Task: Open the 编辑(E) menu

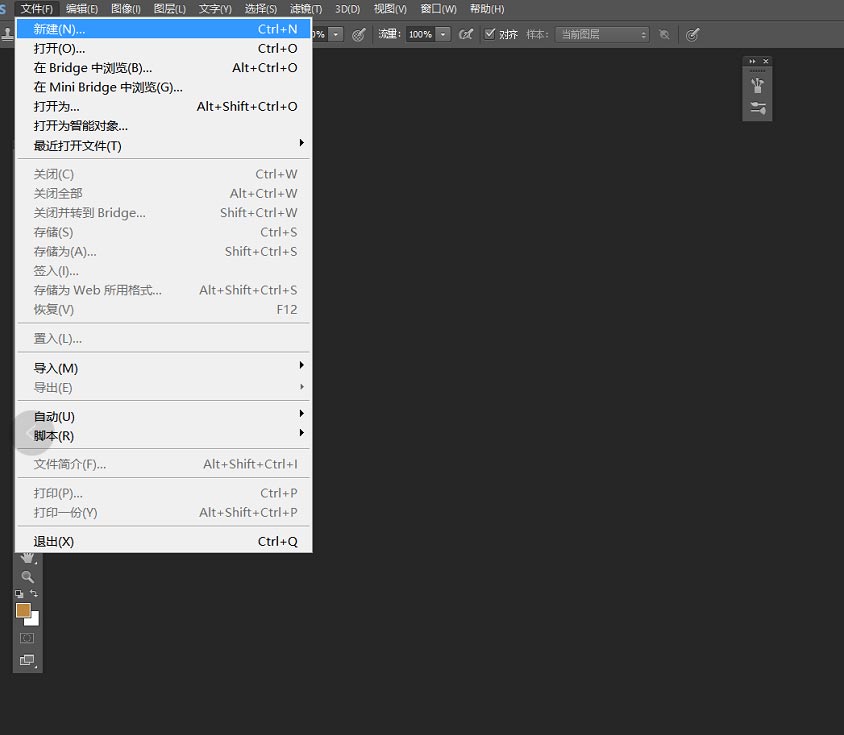Action: 82,9
